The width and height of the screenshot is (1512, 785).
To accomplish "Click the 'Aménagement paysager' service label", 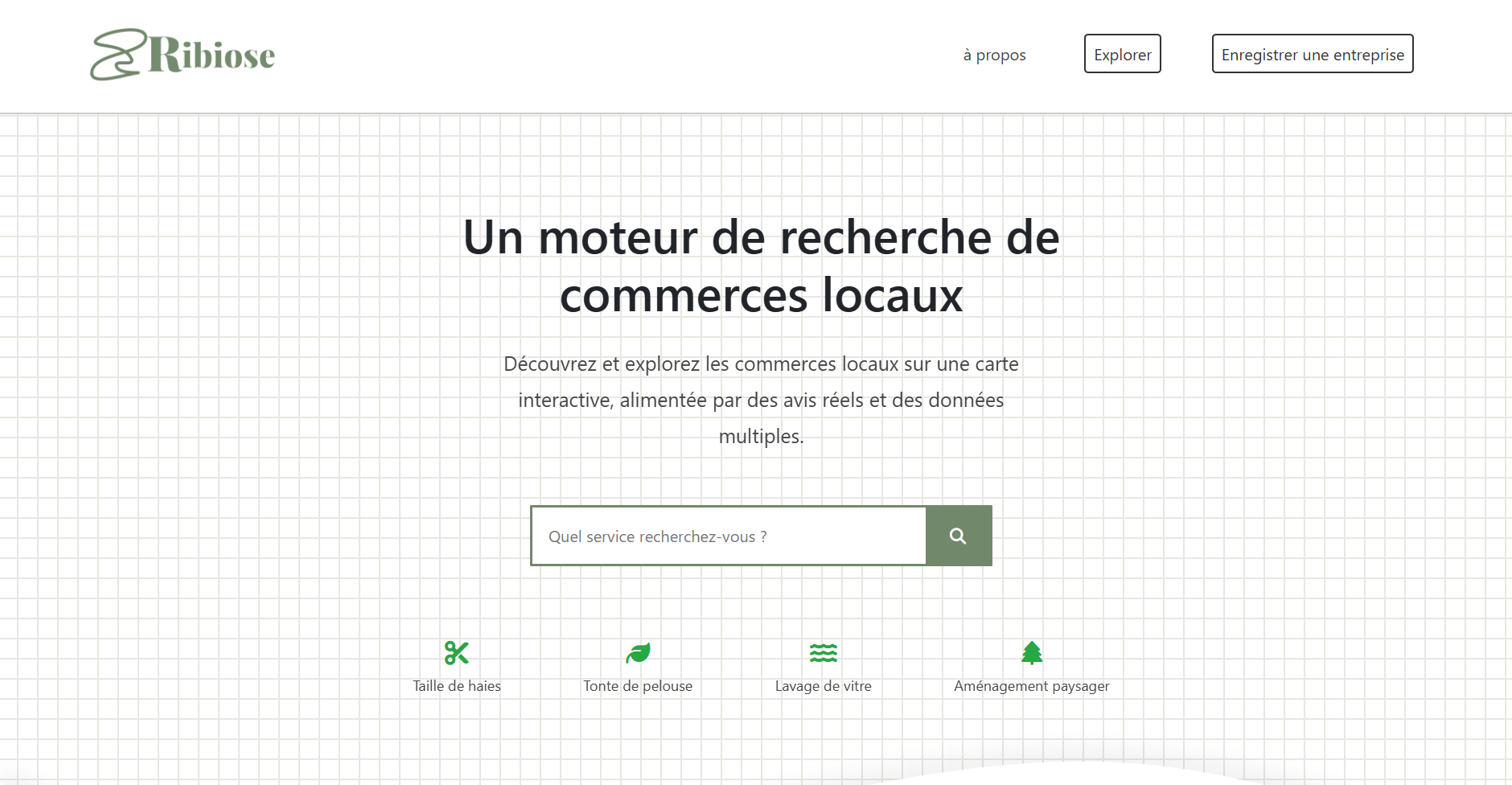I will [1031, 686].
